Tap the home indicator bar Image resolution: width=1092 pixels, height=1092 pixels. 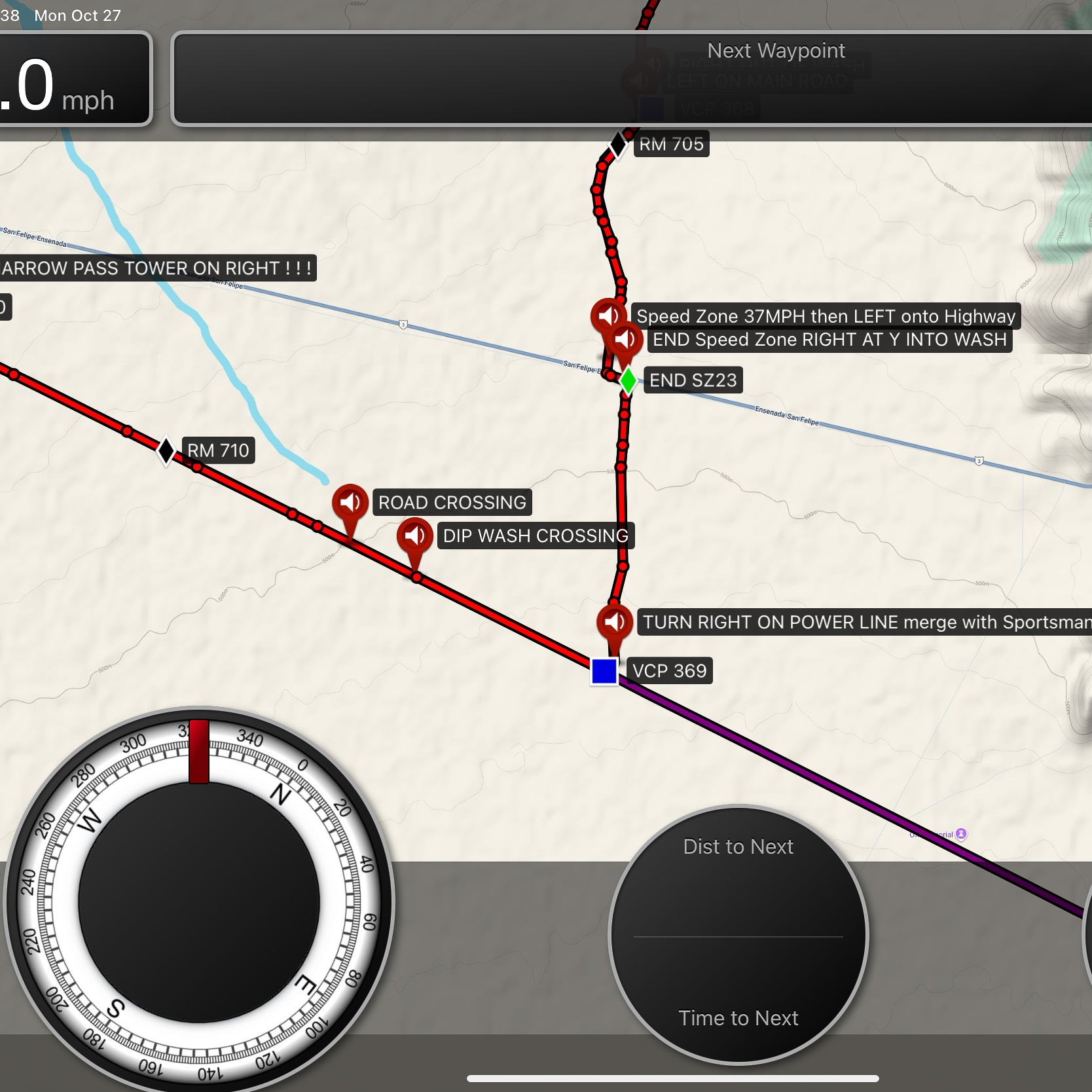click(672, 1078)
